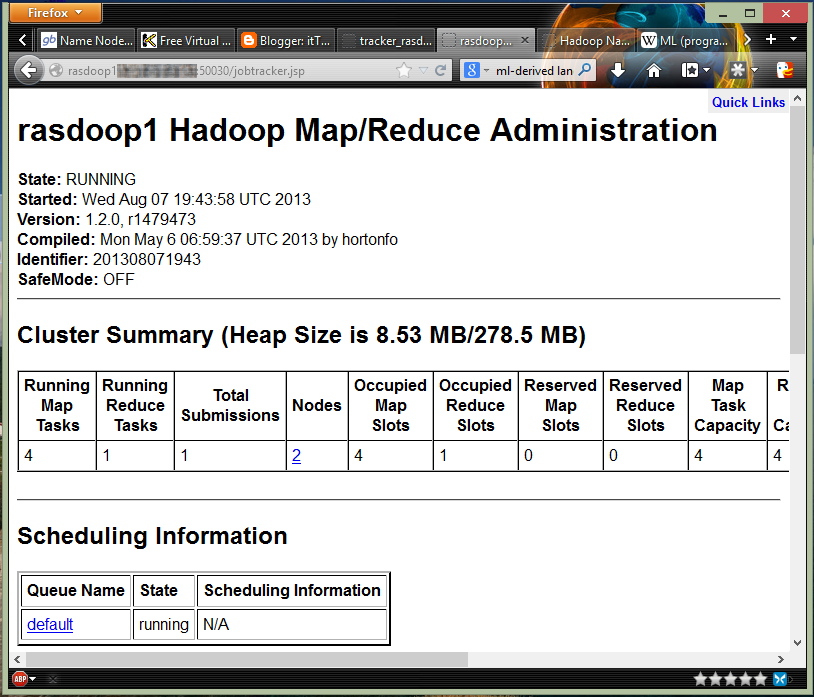The image size is (814, 697).
Task: Click the site identity globe icon
Action: pyautogui.click(x=56, y=71)
